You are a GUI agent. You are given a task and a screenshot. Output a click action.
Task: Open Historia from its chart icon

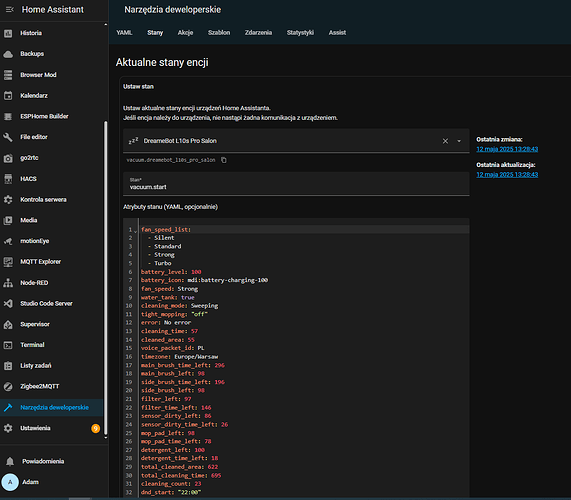[x=8, y=34]
